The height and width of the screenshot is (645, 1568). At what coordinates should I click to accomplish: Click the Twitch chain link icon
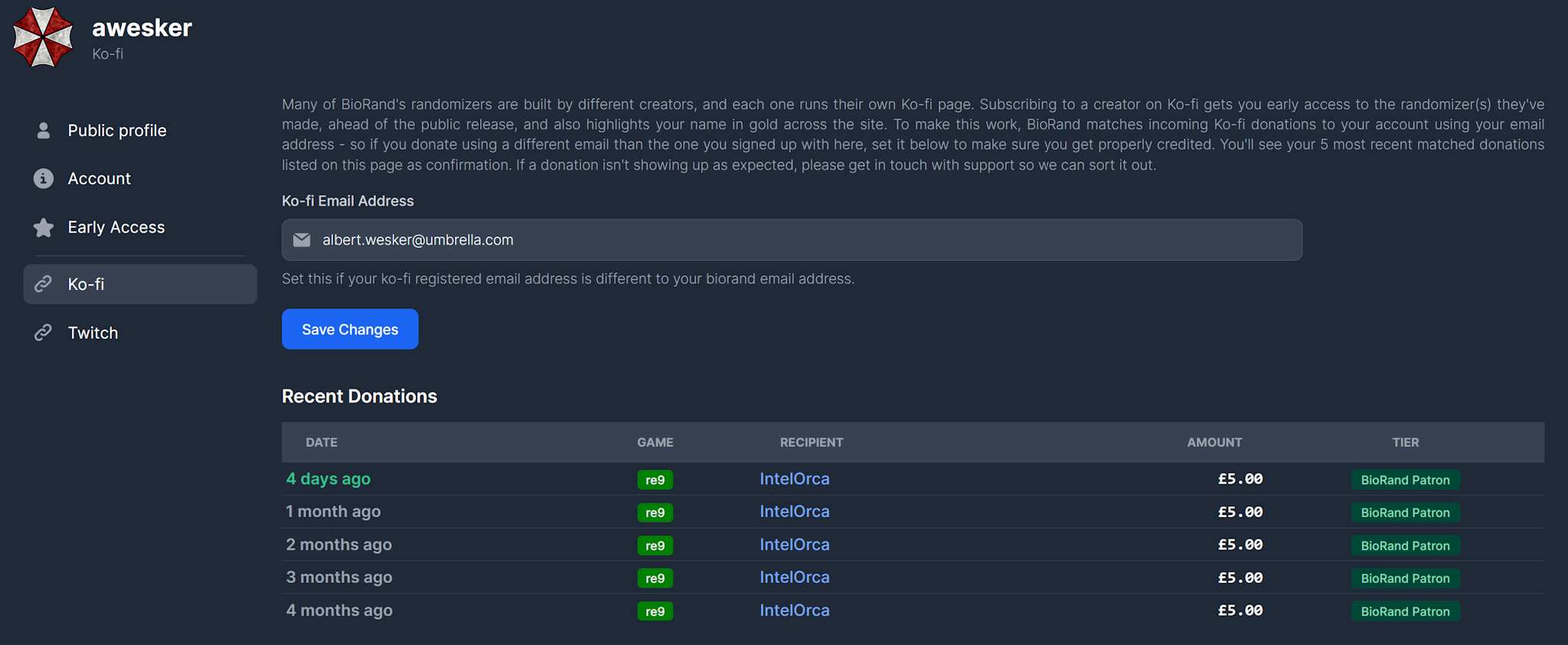pos(44,333)
